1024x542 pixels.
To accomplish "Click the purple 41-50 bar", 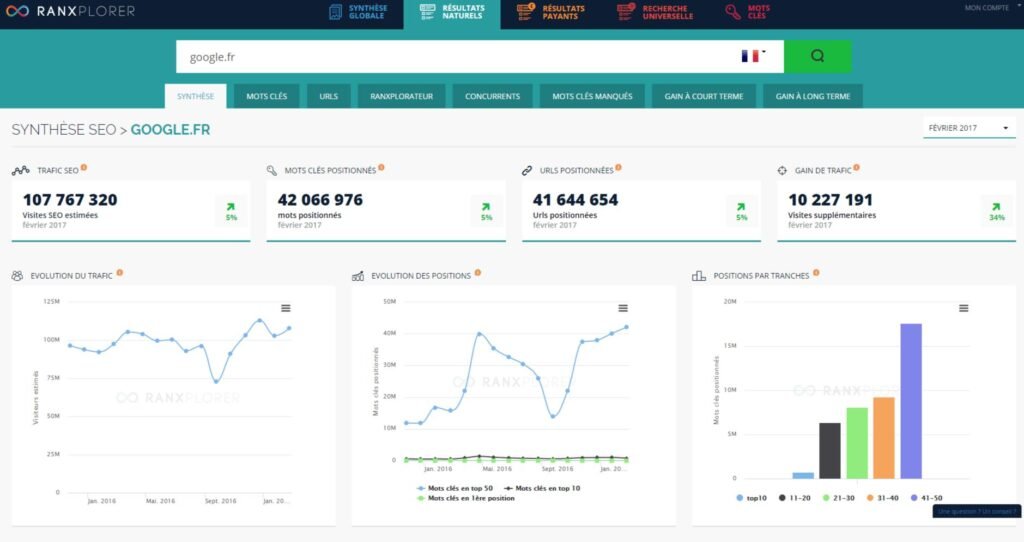I will coord(911,401).
